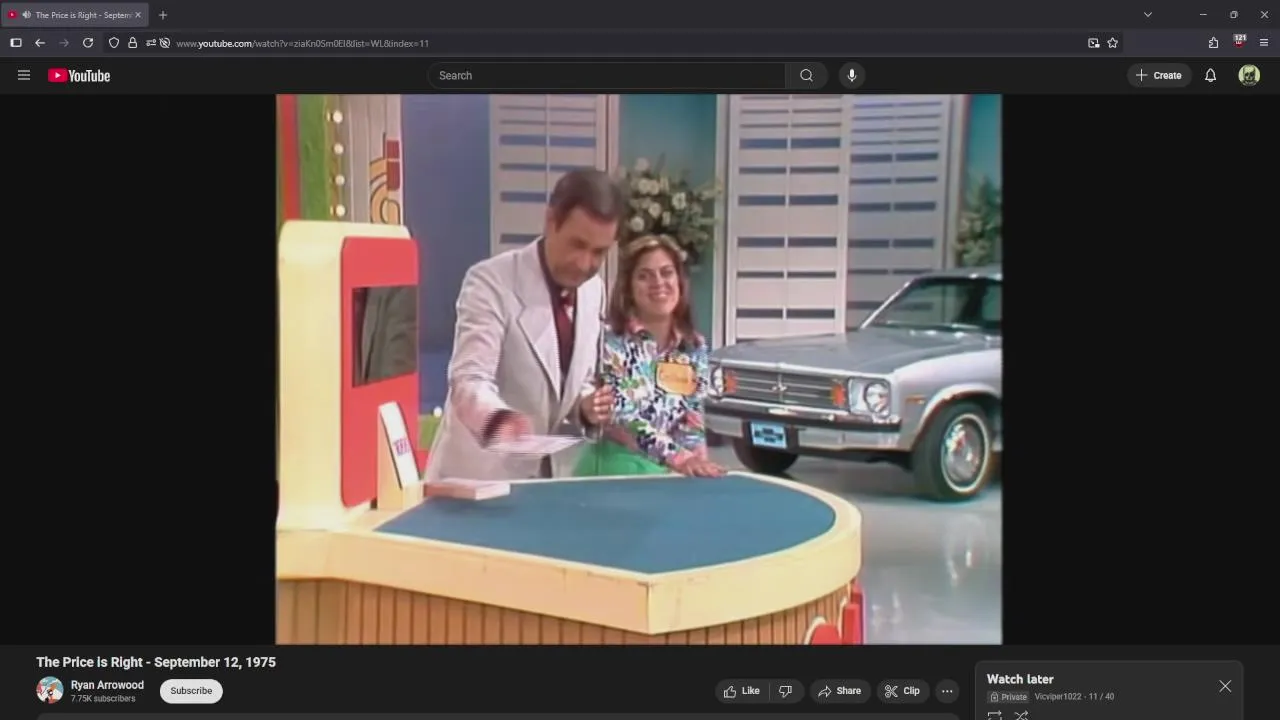1280x720 pixels.
Task: Go back with the browser back arrow
Action: click(x=40, y=43)
